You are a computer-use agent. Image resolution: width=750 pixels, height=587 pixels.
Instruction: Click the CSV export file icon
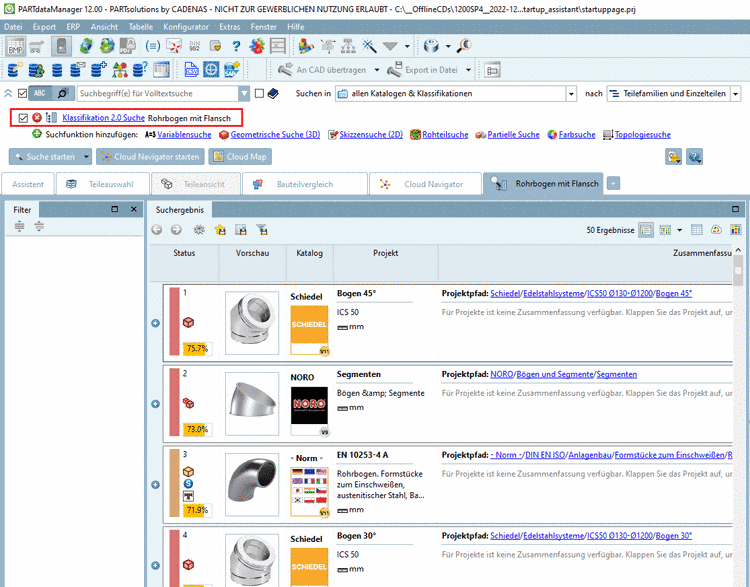pos(191,70)
